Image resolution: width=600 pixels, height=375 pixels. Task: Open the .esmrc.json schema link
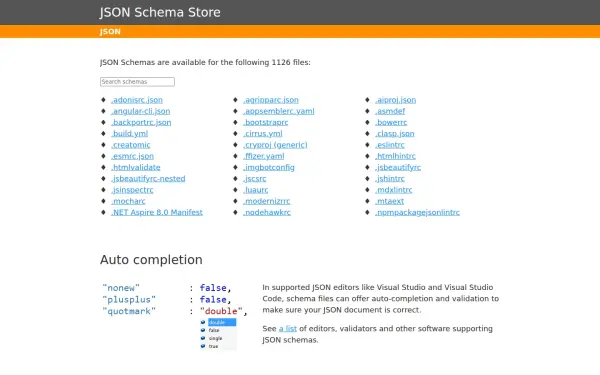coord(132,156)
